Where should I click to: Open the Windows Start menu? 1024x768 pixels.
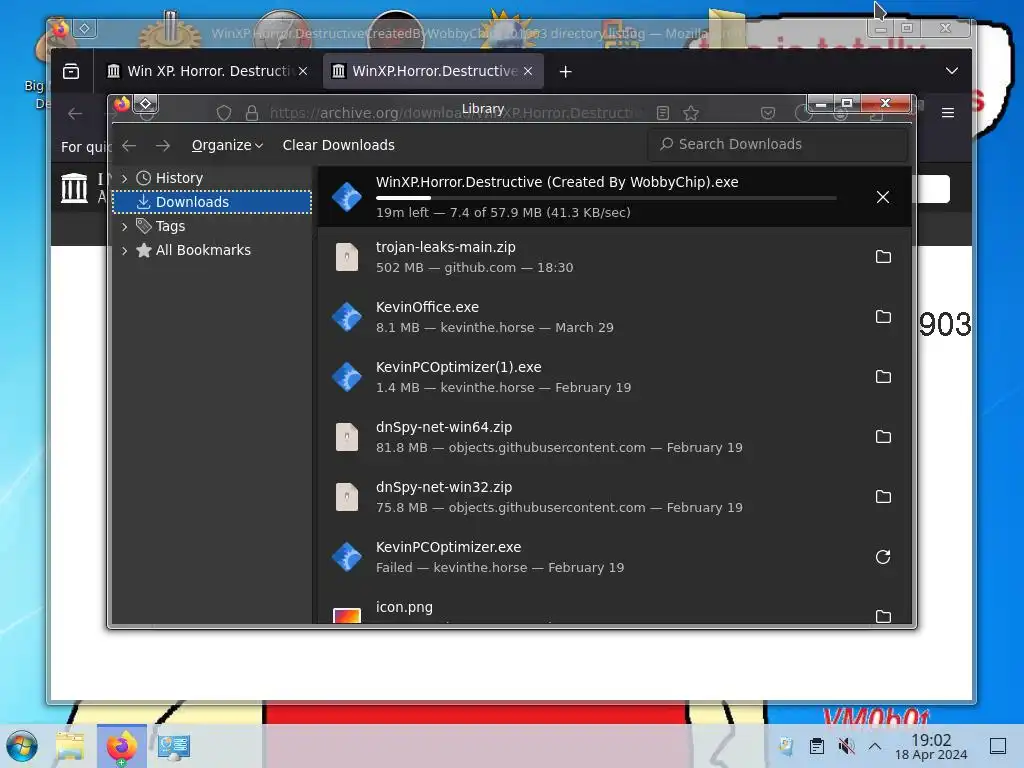pos(22,746)
